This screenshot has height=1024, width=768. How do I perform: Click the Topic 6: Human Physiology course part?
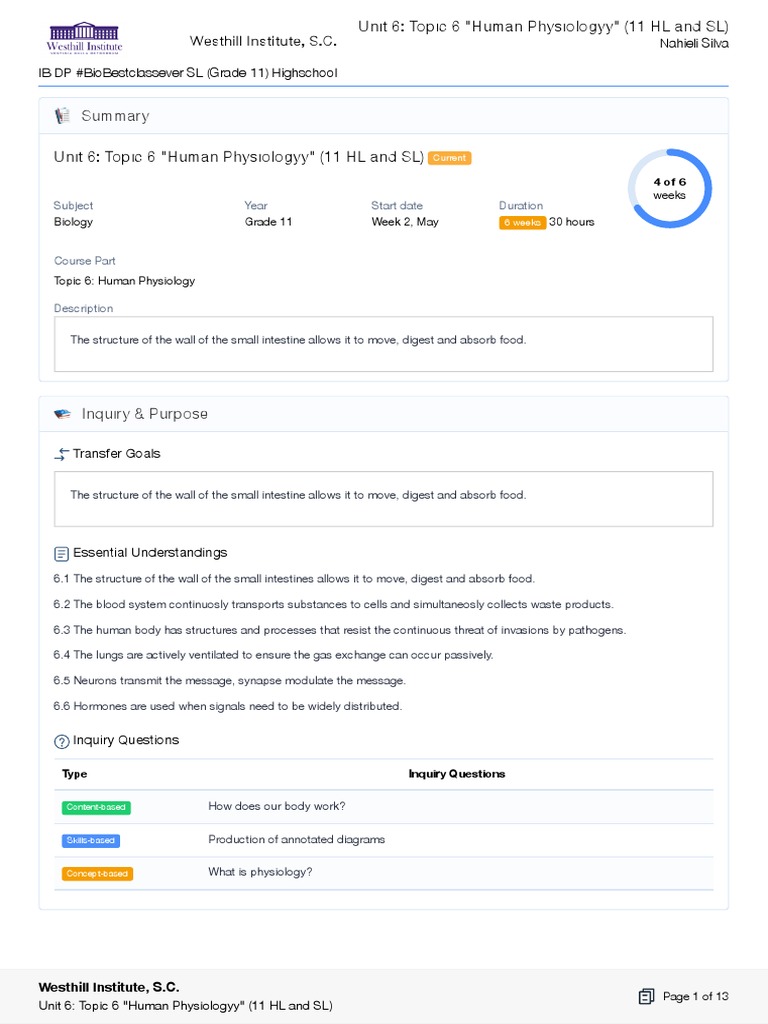click(x=124, y=281)
